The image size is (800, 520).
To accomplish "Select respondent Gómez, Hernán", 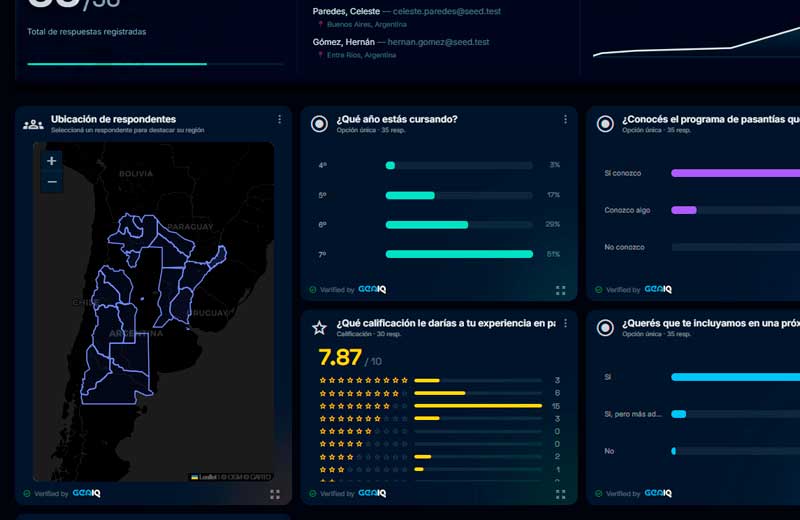I will point(343,42).
